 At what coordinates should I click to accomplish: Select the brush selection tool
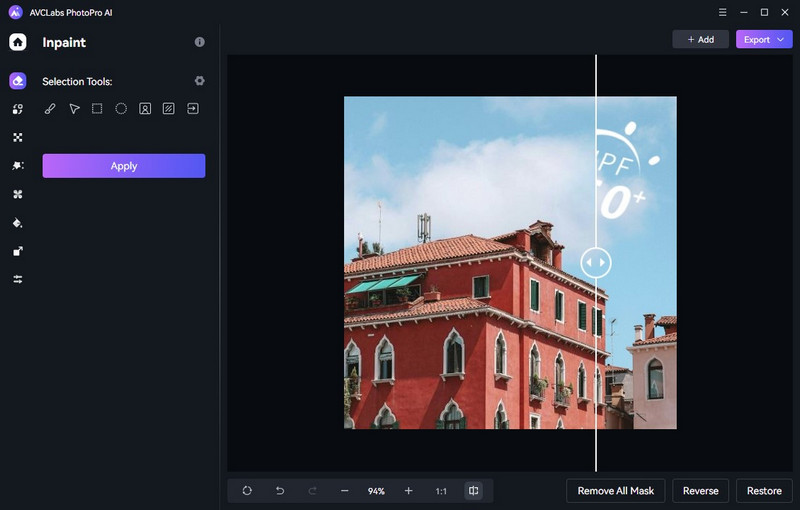point(50,109)
